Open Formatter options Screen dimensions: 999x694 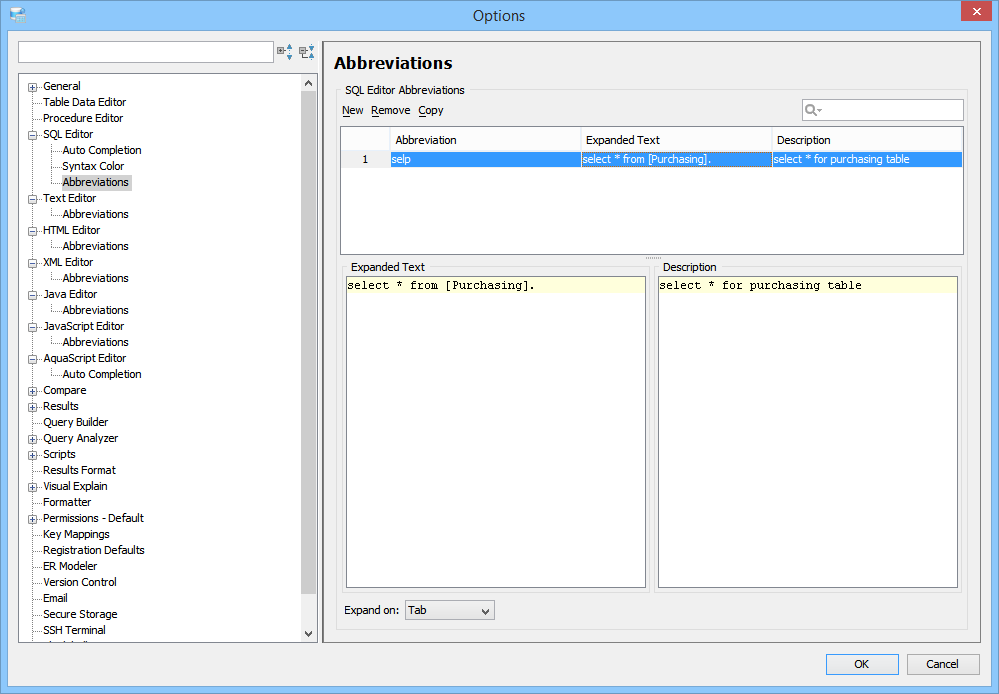click(x=67, y=502)
